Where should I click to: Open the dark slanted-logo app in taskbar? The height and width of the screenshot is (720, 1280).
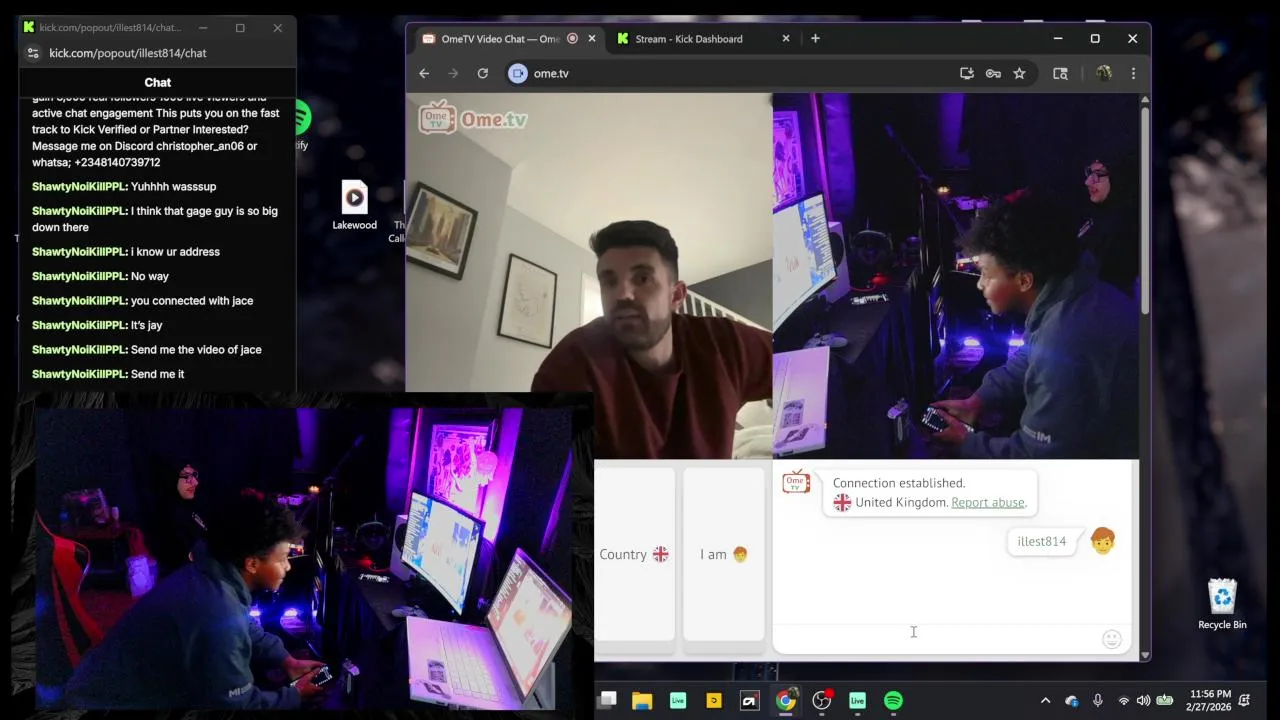(749, 701)
